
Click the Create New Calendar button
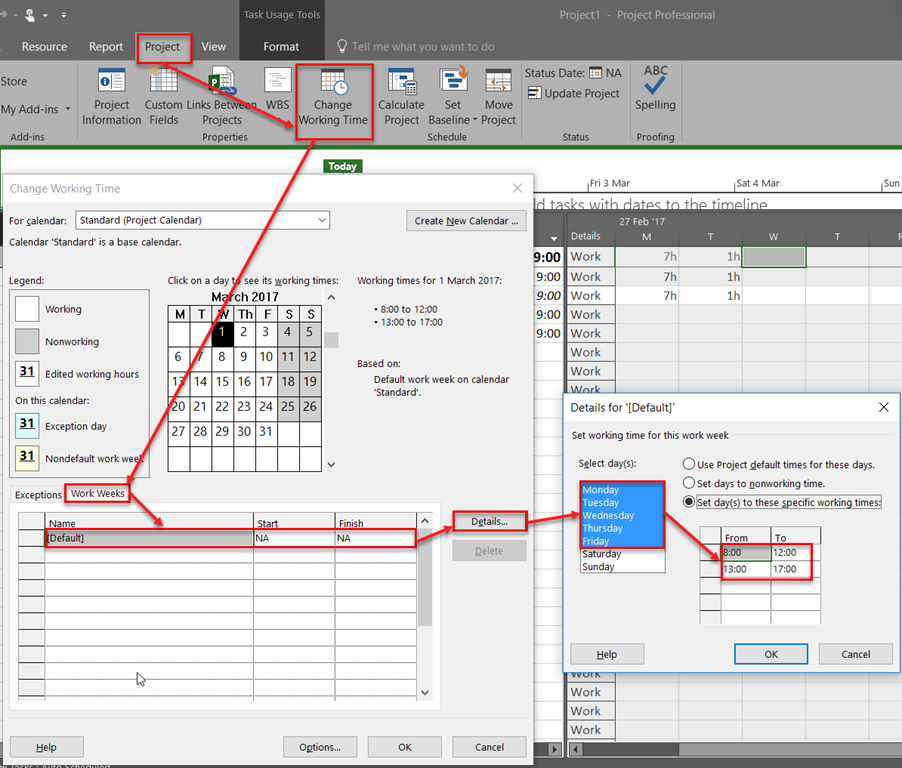(x=466, y=220)
